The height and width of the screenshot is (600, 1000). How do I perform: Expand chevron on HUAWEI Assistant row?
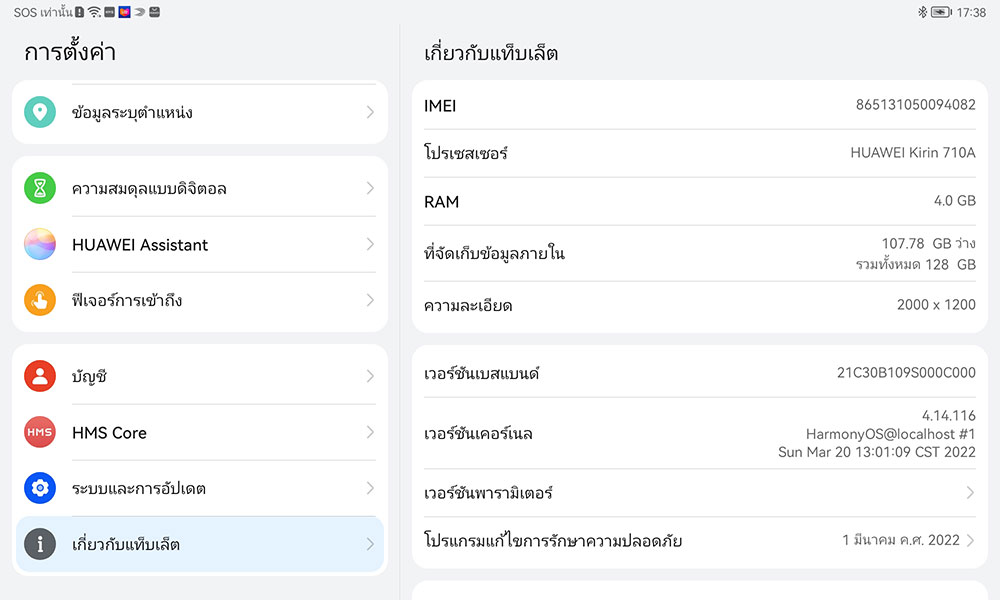[x=370, y=244]
